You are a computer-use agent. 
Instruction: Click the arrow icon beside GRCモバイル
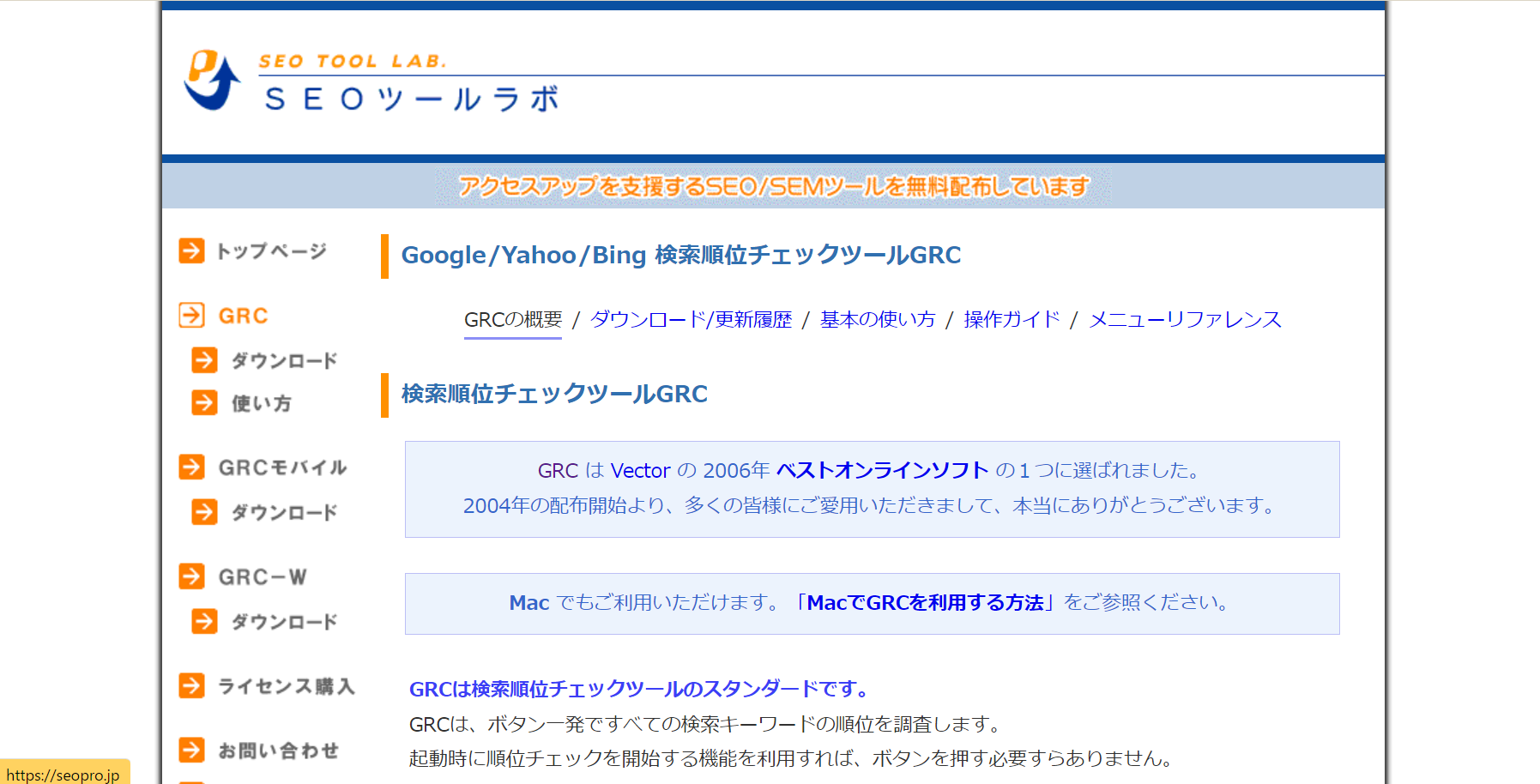tap(191, 467)
